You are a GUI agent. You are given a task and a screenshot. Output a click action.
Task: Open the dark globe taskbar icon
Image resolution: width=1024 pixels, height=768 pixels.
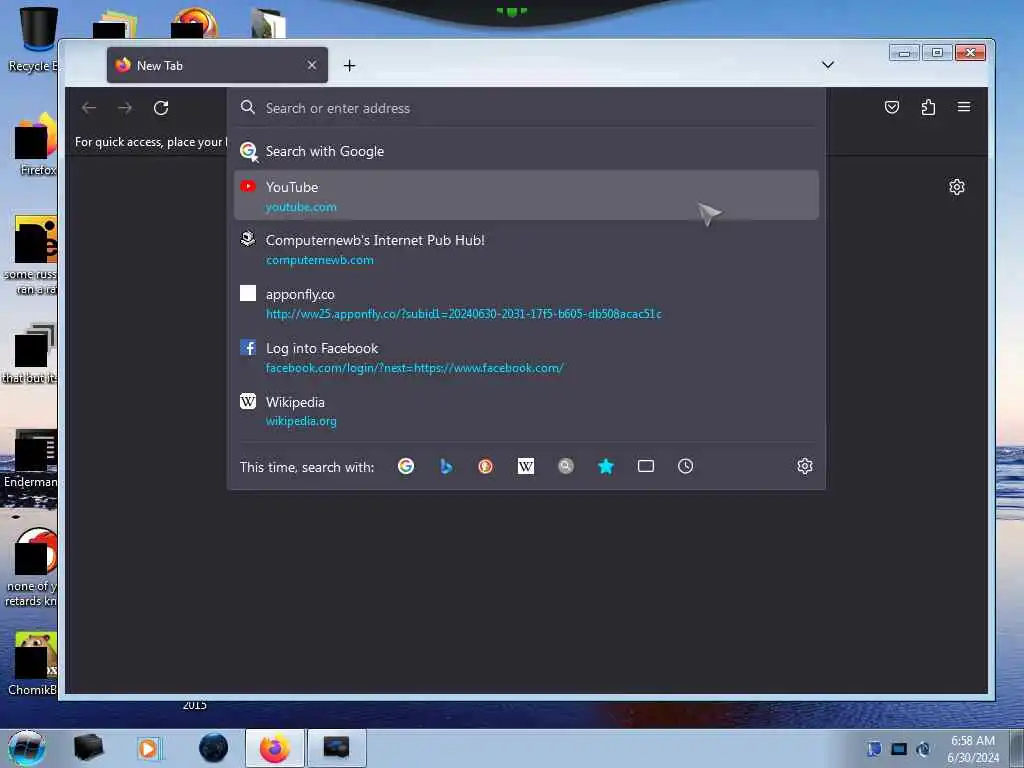coord(213,748)
